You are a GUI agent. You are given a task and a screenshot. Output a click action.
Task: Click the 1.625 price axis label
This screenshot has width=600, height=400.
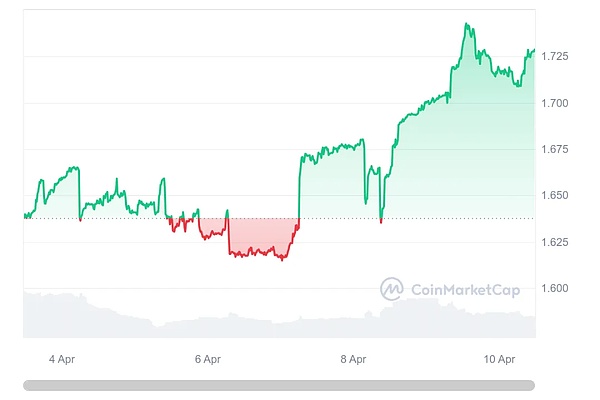pos(555,242)
